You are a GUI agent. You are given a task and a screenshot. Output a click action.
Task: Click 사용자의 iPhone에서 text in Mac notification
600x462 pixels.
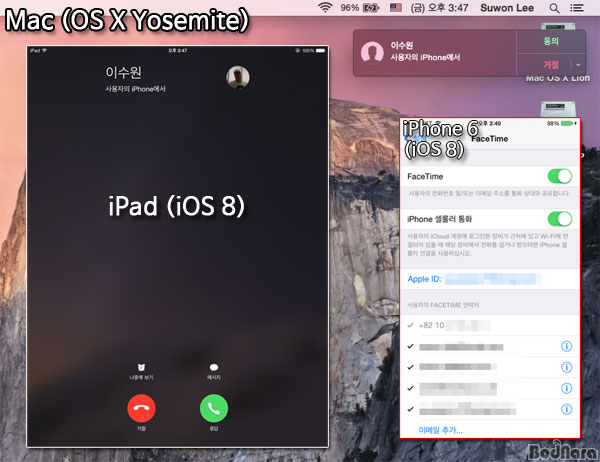point(425,57)
